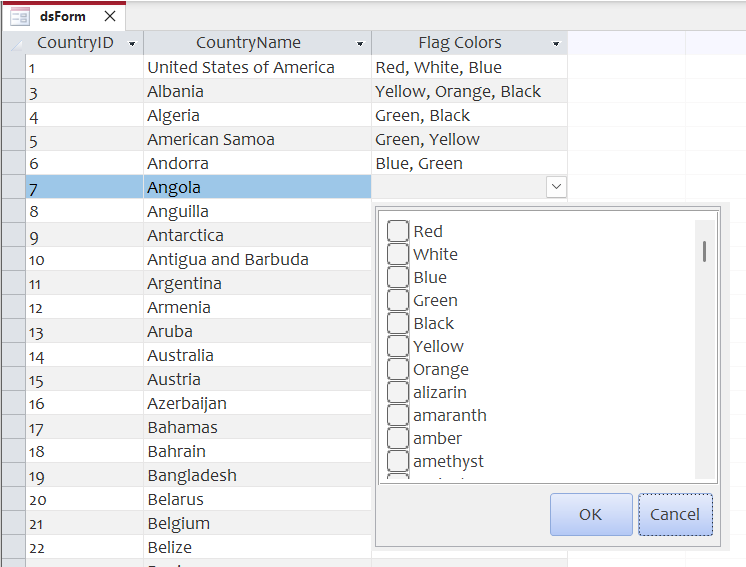
Task: Cancel the color selection list
Action: [x=675, y=514]
